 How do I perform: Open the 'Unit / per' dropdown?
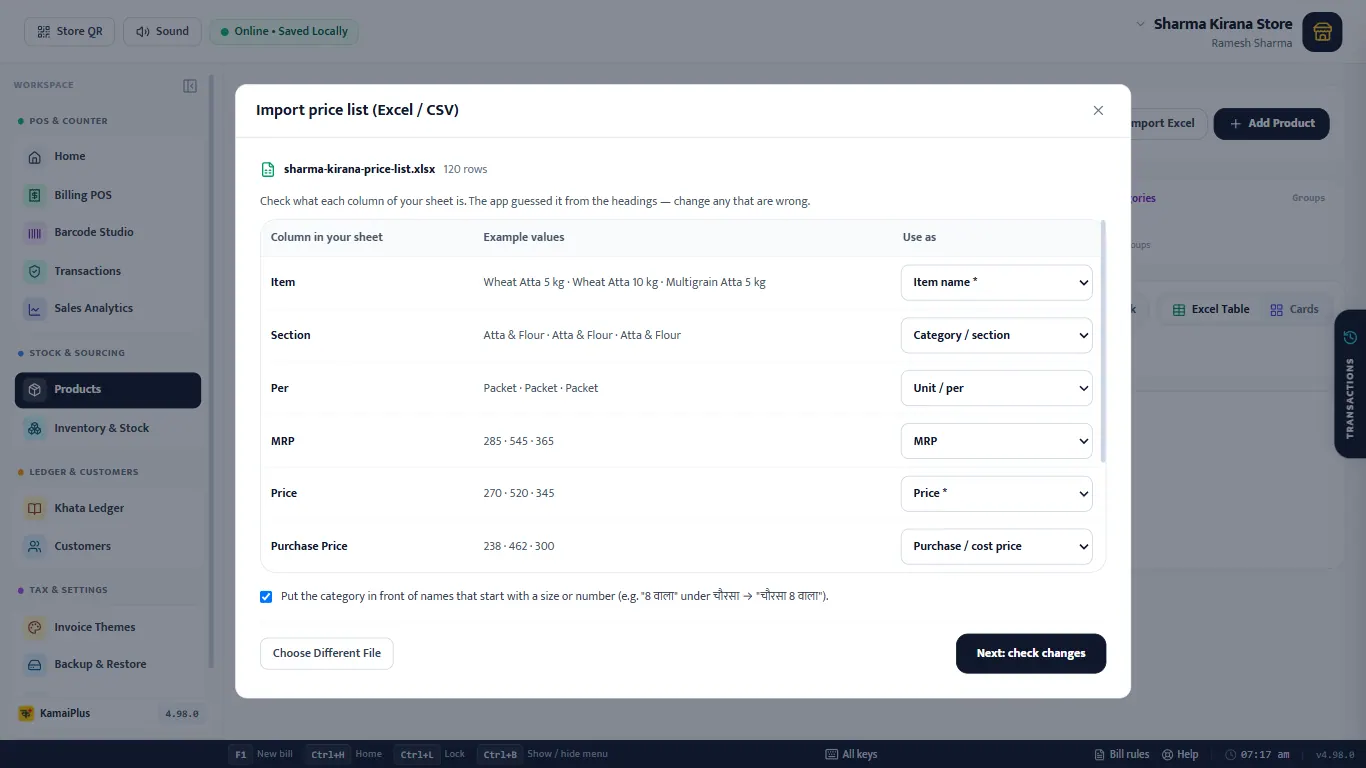(x=997, y=388)
